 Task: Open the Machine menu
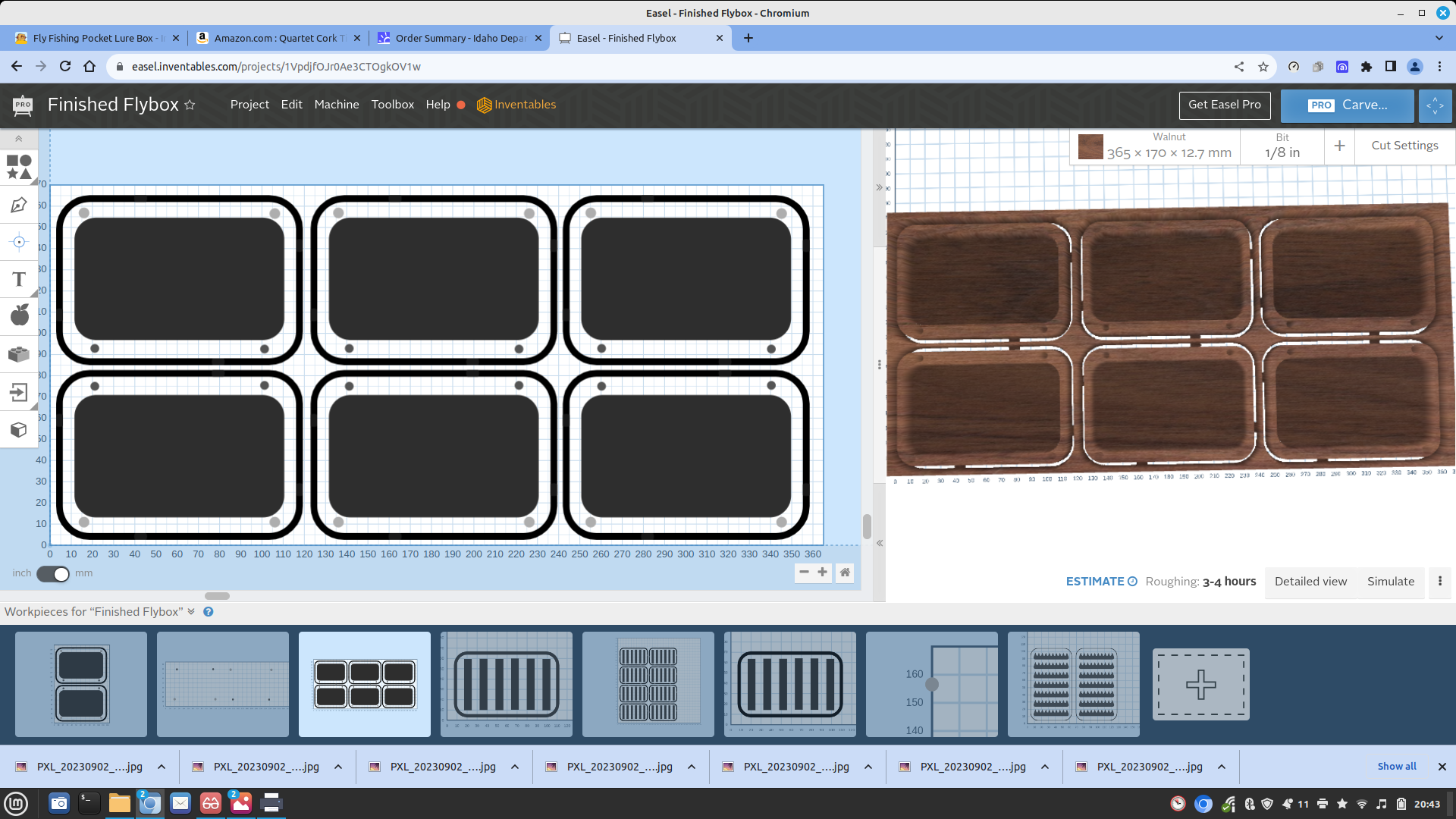[336, 105]
